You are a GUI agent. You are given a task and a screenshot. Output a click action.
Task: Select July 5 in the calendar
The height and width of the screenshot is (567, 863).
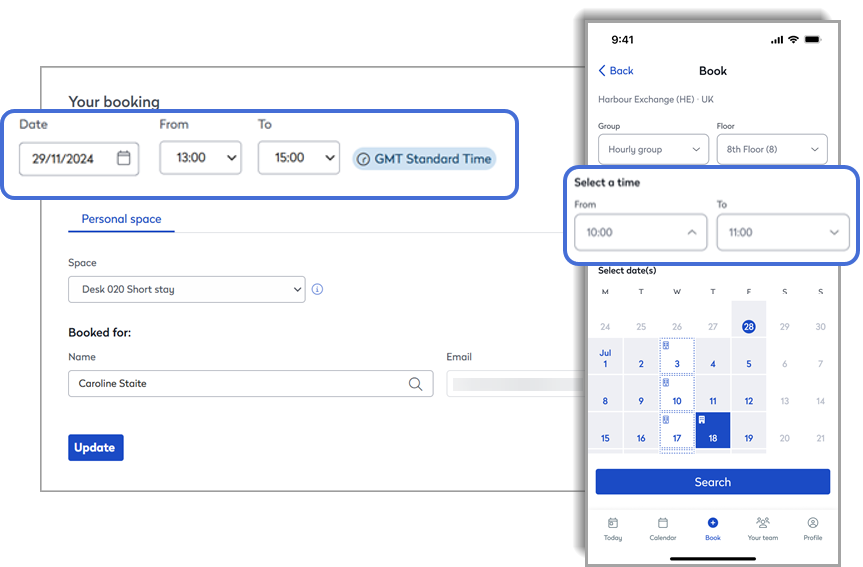[x=749, y=358]
